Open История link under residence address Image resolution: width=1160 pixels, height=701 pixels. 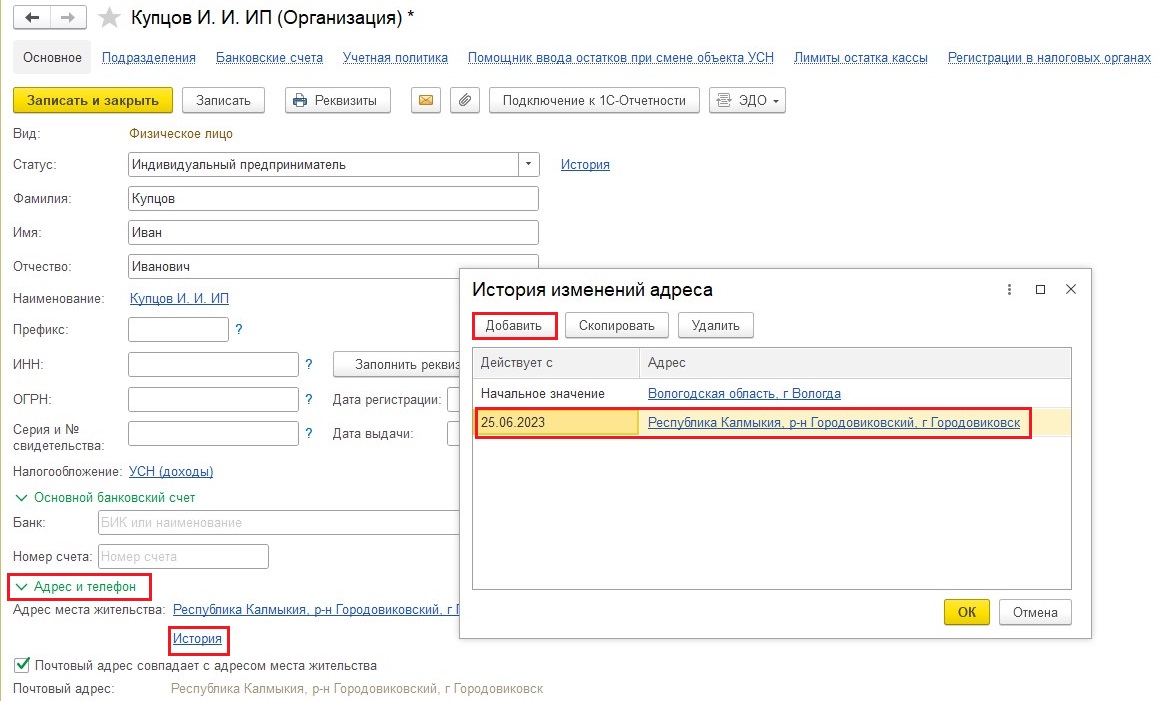tap(198, 639)
